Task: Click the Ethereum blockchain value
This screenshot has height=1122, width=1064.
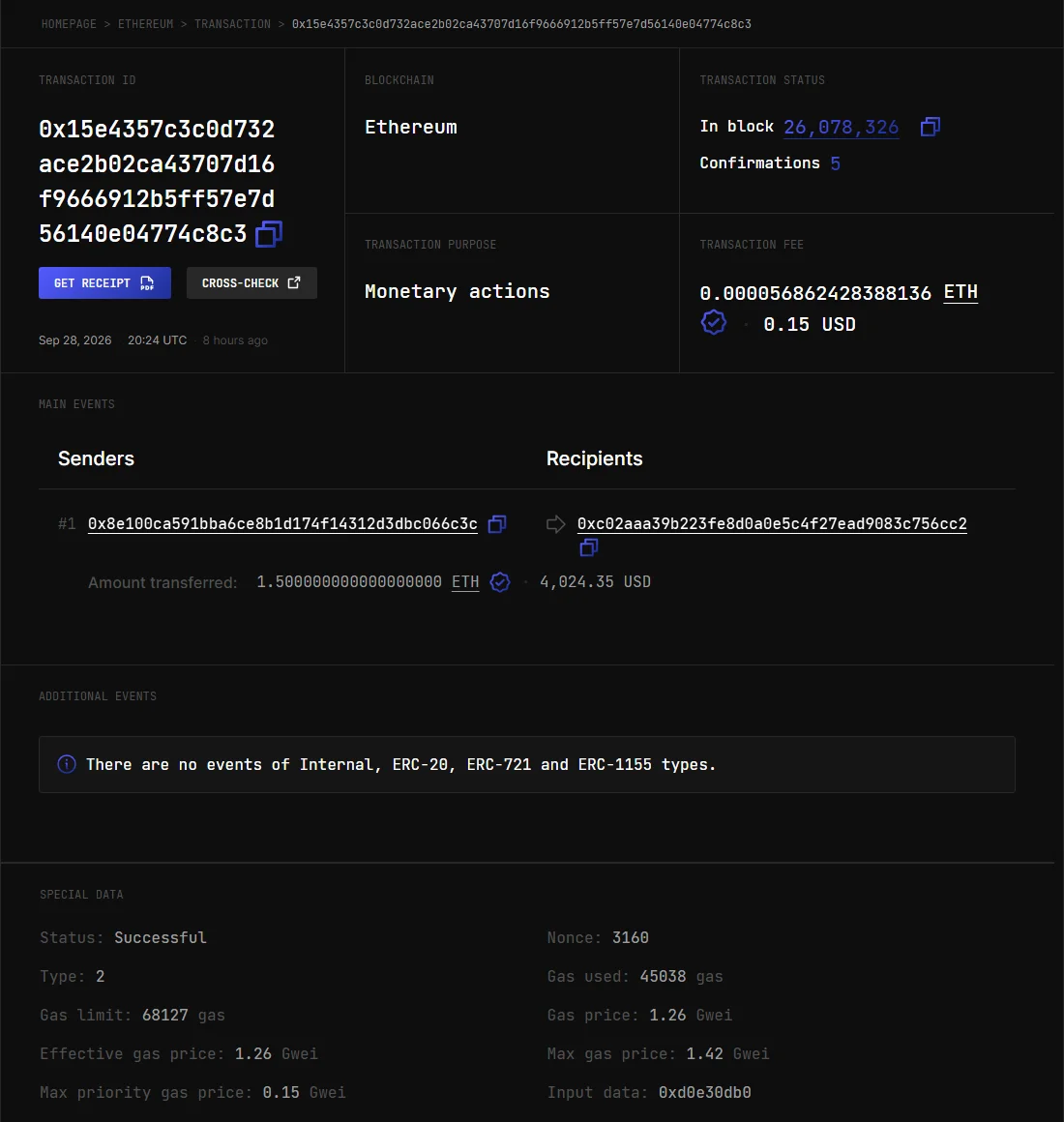Action: tap(411, 128)
